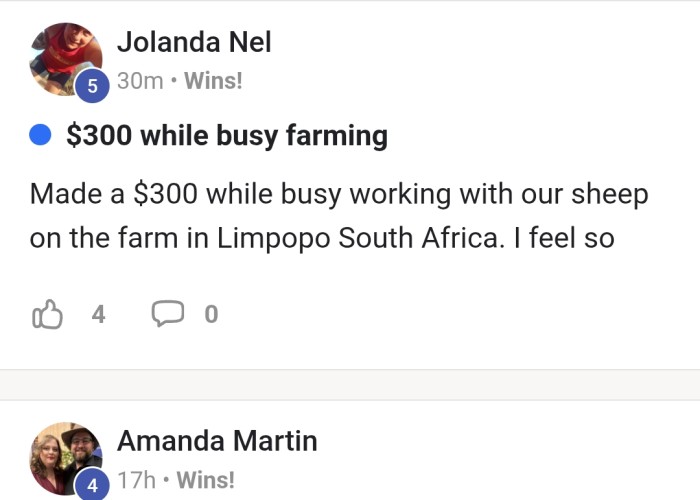This screenshot has width=700, height=500.
Task: Click Amanda Martin's level 4 badge
Action: click(92, 485)
